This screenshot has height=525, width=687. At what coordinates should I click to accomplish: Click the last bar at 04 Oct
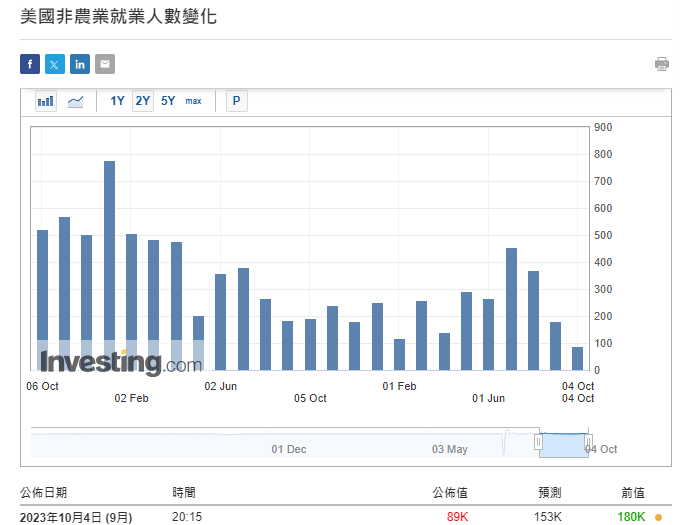(577, 358)
